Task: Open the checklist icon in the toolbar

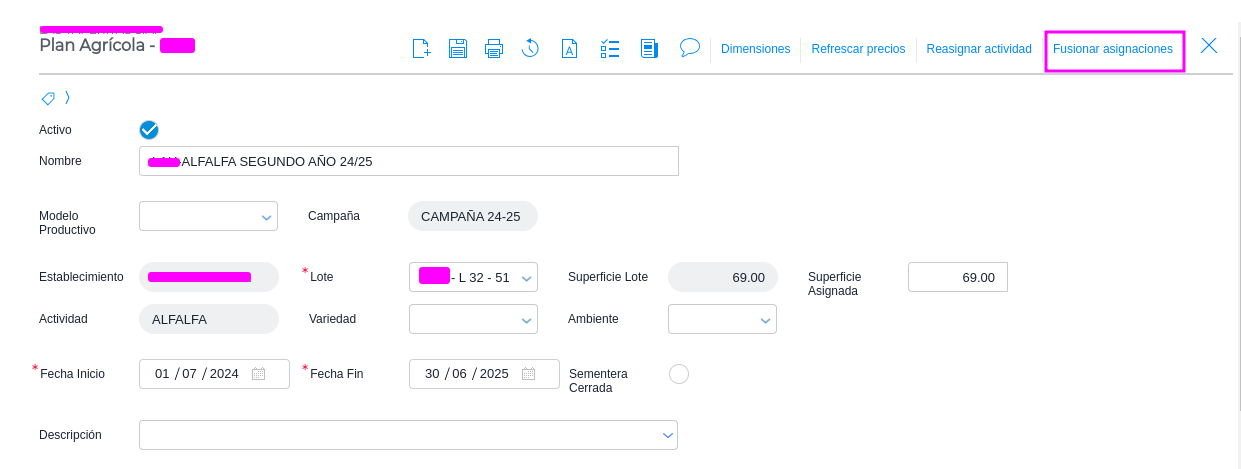Action: 610,48
